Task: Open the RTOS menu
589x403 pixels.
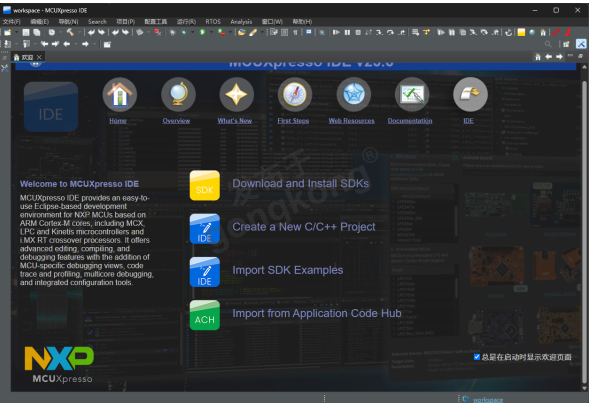Action: pos(213,22)
